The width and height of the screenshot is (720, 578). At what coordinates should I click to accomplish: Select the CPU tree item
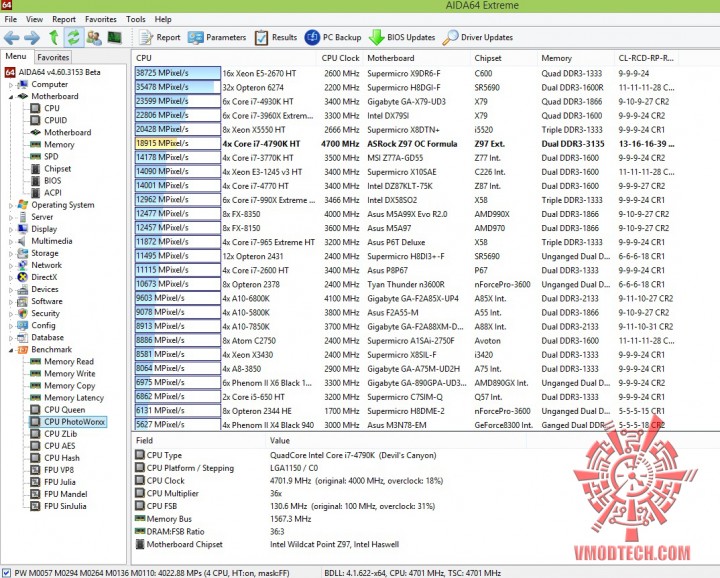45,108
